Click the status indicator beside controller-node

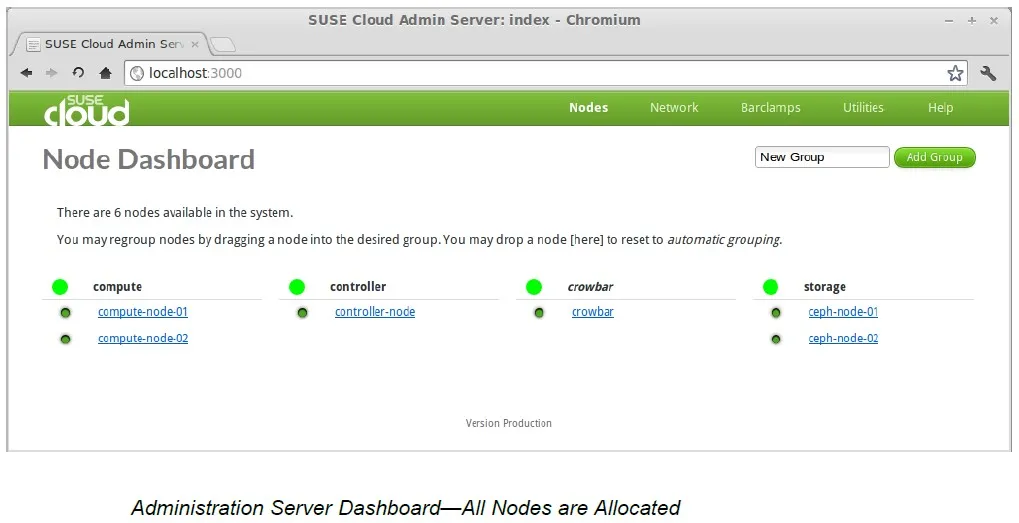pyautogui.click(x=302, y=313)
